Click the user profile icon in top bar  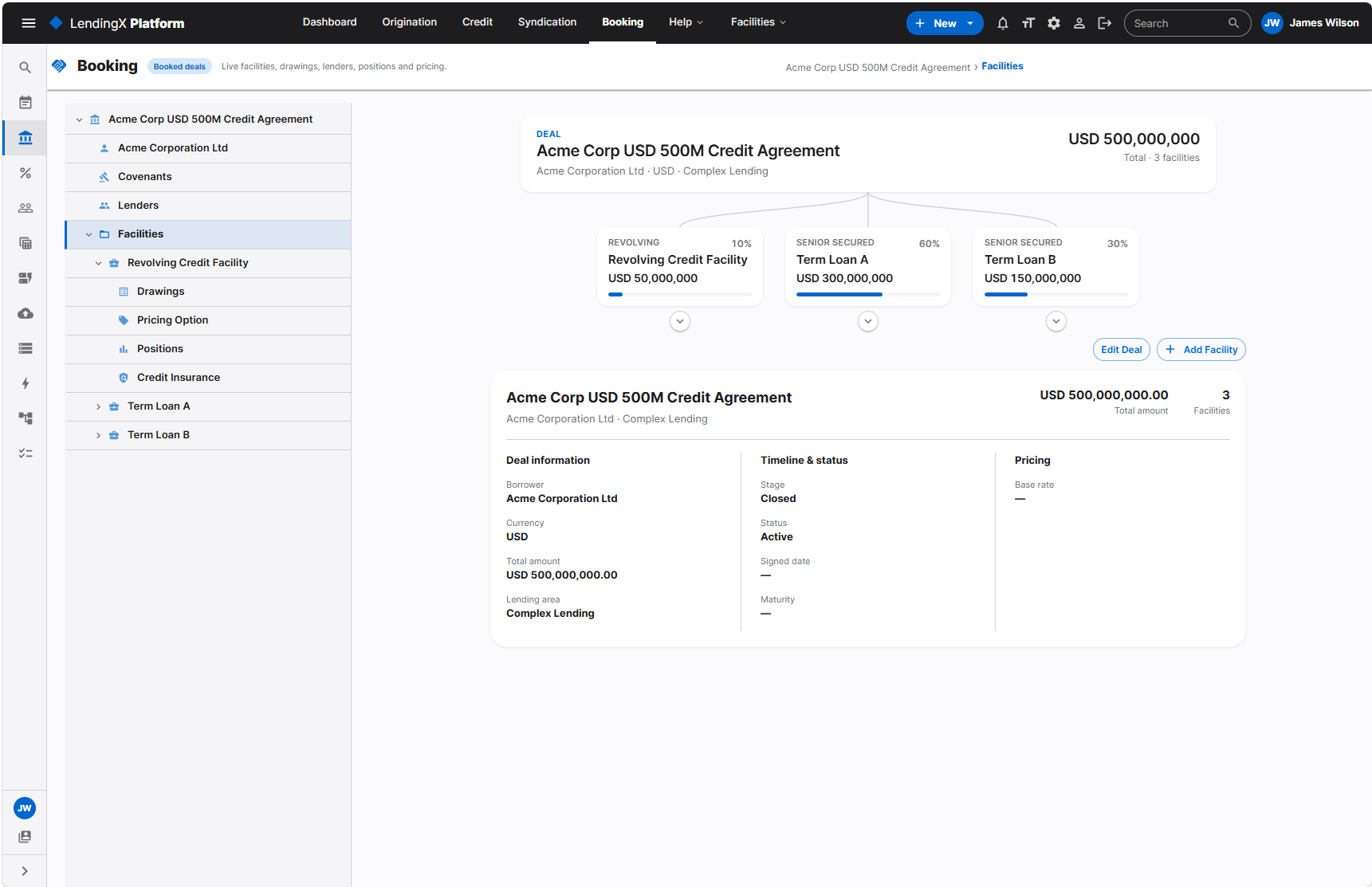click(x=1079, y=23)
